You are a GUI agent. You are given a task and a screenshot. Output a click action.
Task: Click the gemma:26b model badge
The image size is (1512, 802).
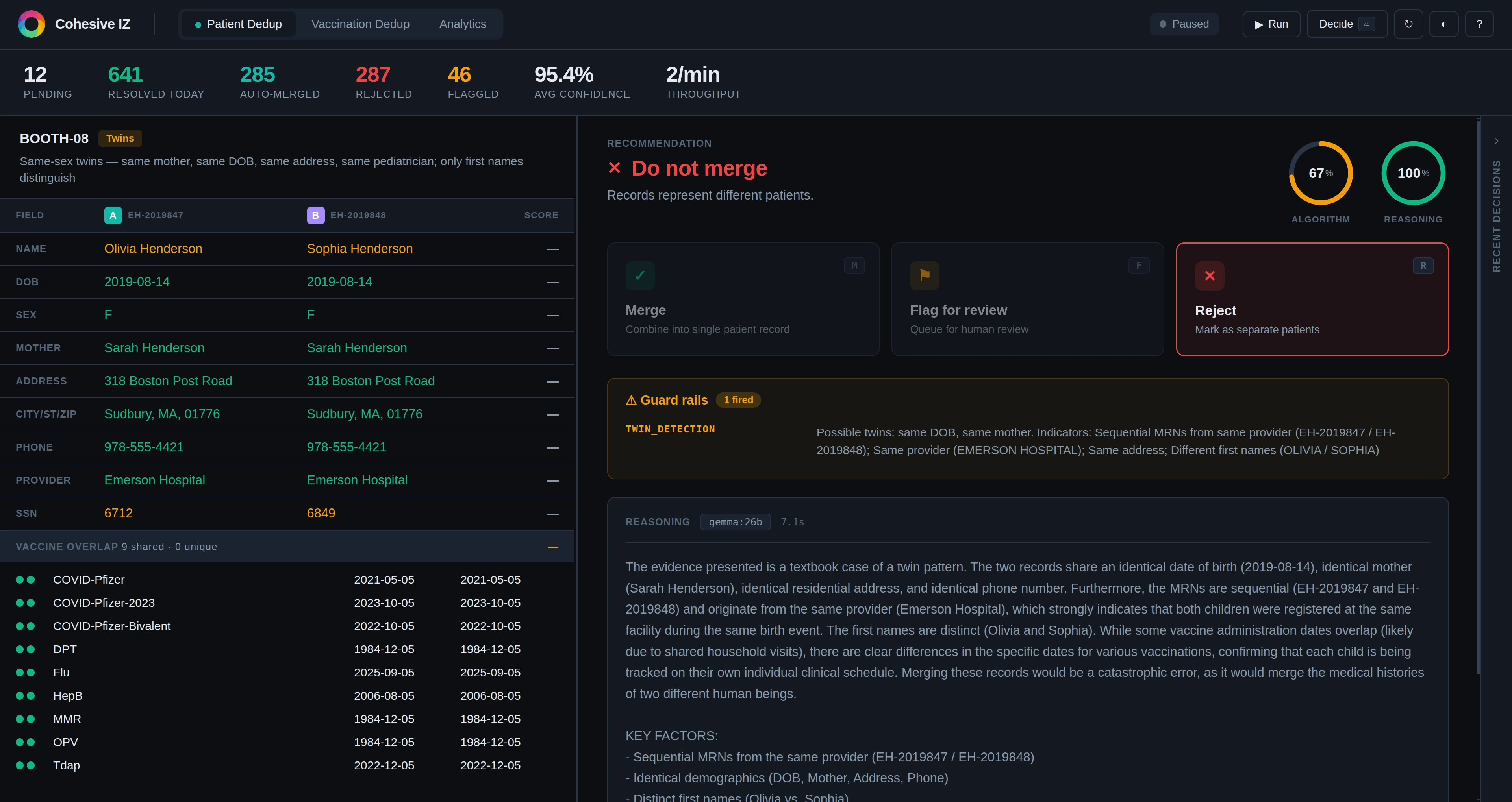click(736, 522)
